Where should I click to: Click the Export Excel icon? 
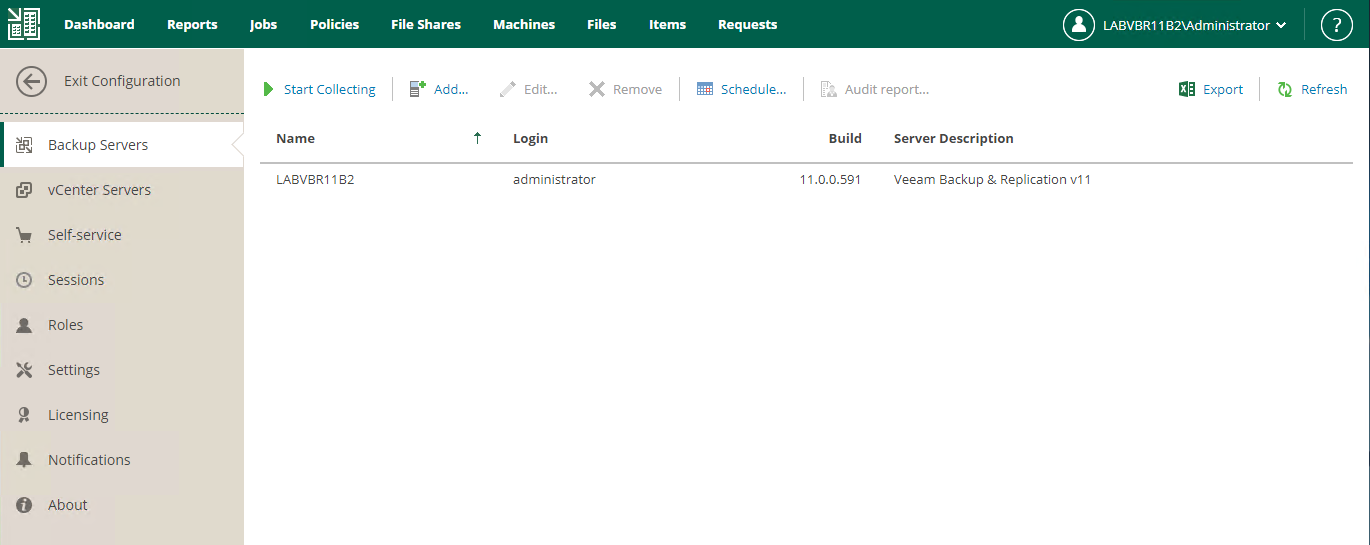pos(1187,89)
